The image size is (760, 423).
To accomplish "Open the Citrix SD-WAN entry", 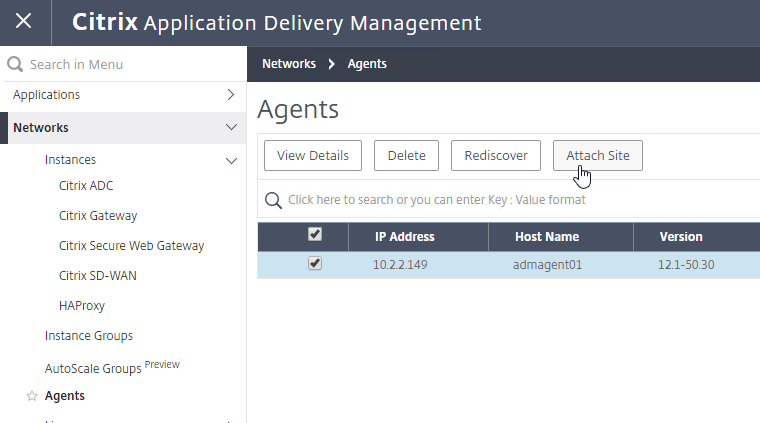I will [x=97, y=276].
